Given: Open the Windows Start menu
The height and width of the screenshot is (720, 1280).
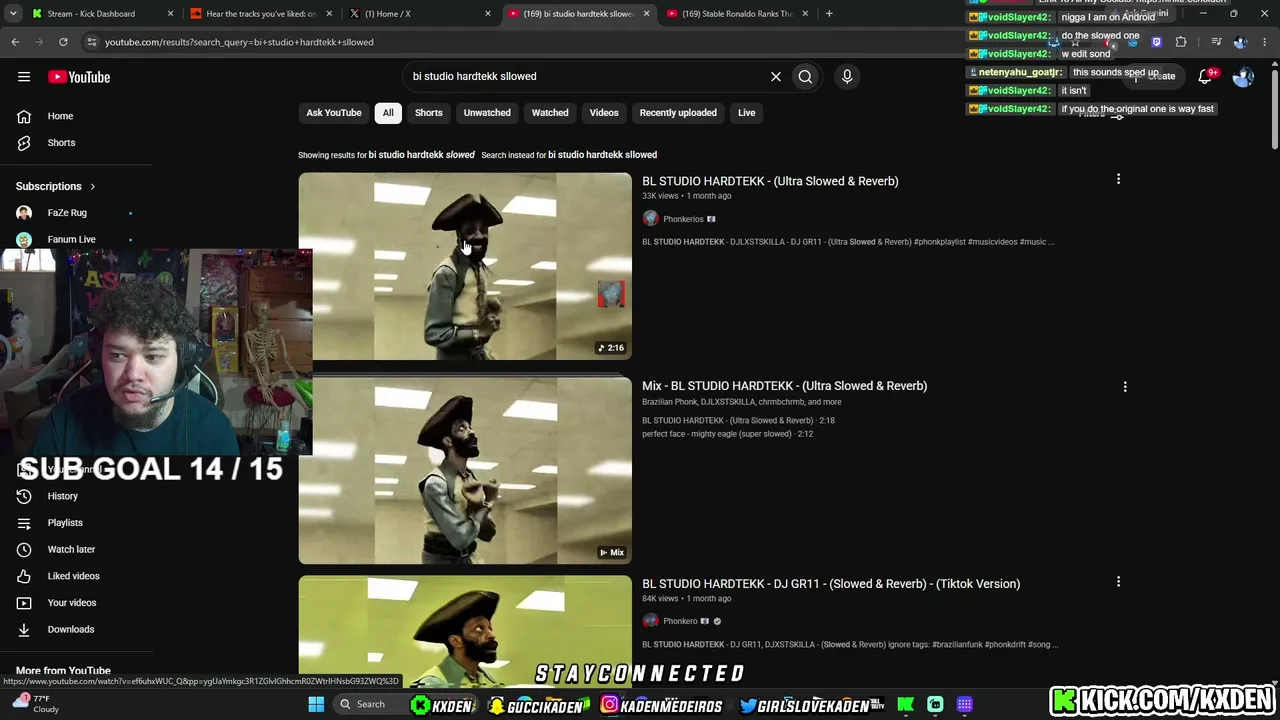Looking at the screenshot, I should (x=316, y=705).
